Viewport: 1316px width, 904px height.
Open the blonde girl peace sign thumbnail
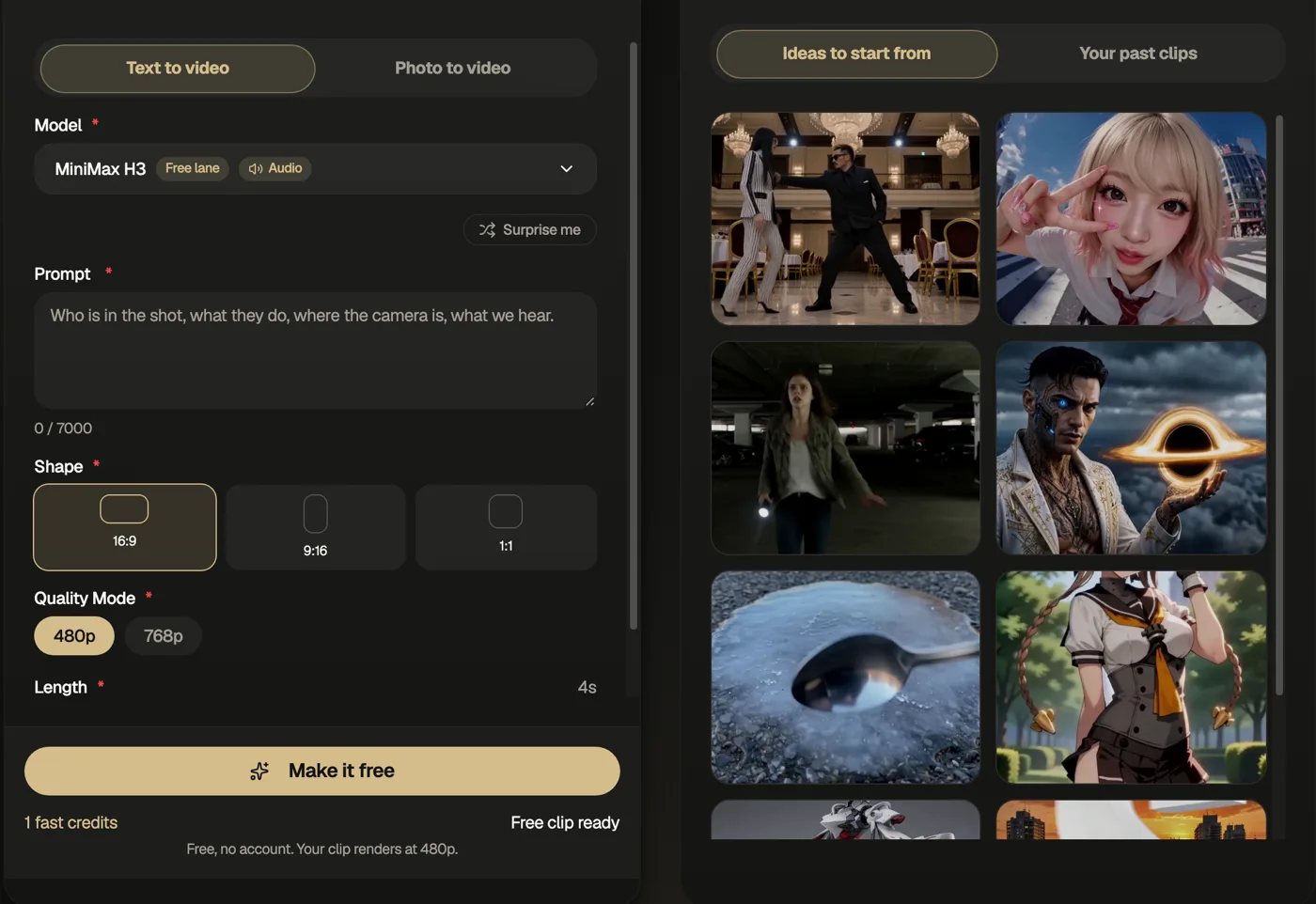click(1131, 219)
